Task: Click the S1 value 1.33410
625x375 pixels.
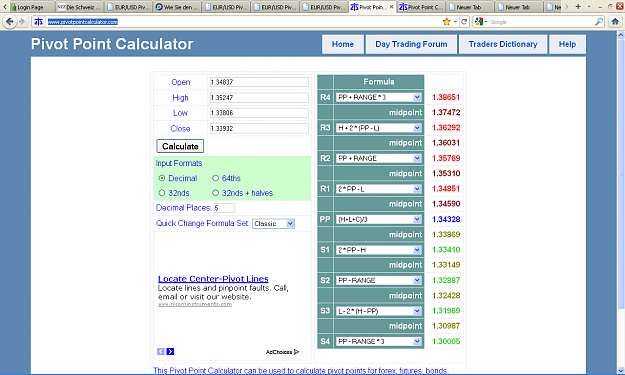Action: pyautogui.click(x=446, y=250)
